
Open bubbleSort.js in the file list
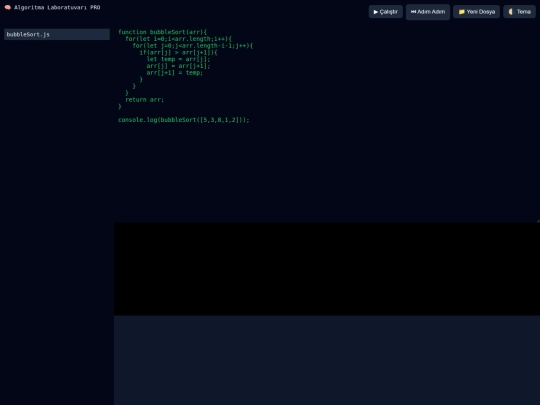point(57,34)
